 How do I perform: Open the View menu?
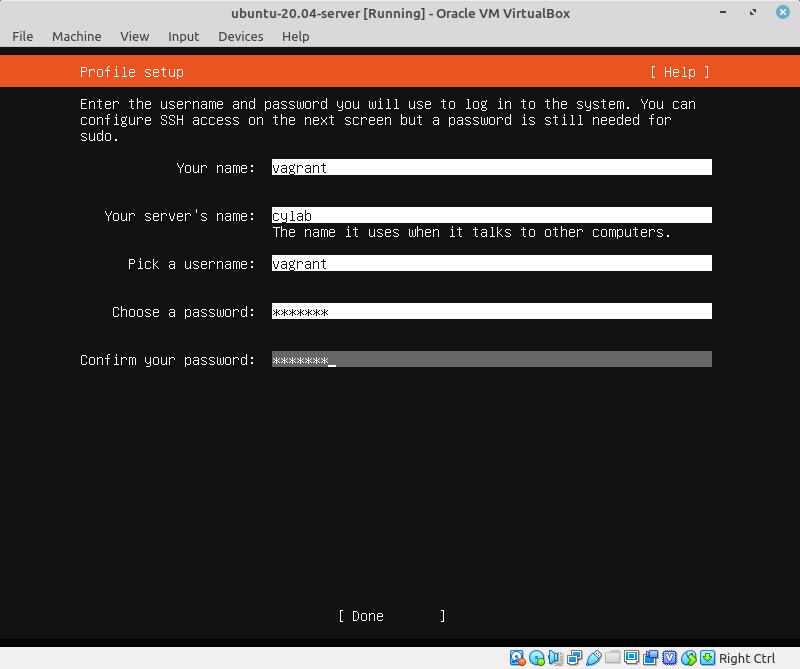coord(135,37)
